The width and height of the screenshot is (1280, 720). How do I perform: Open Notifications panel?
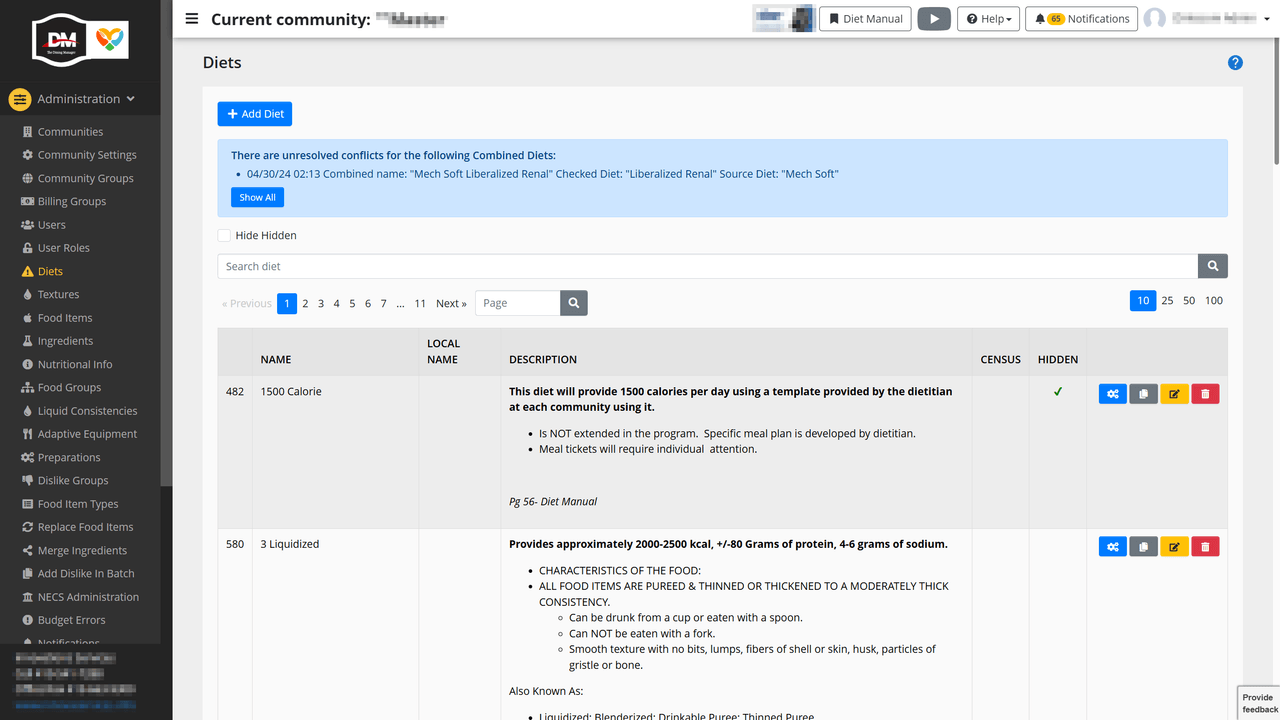pos(1081,19)
